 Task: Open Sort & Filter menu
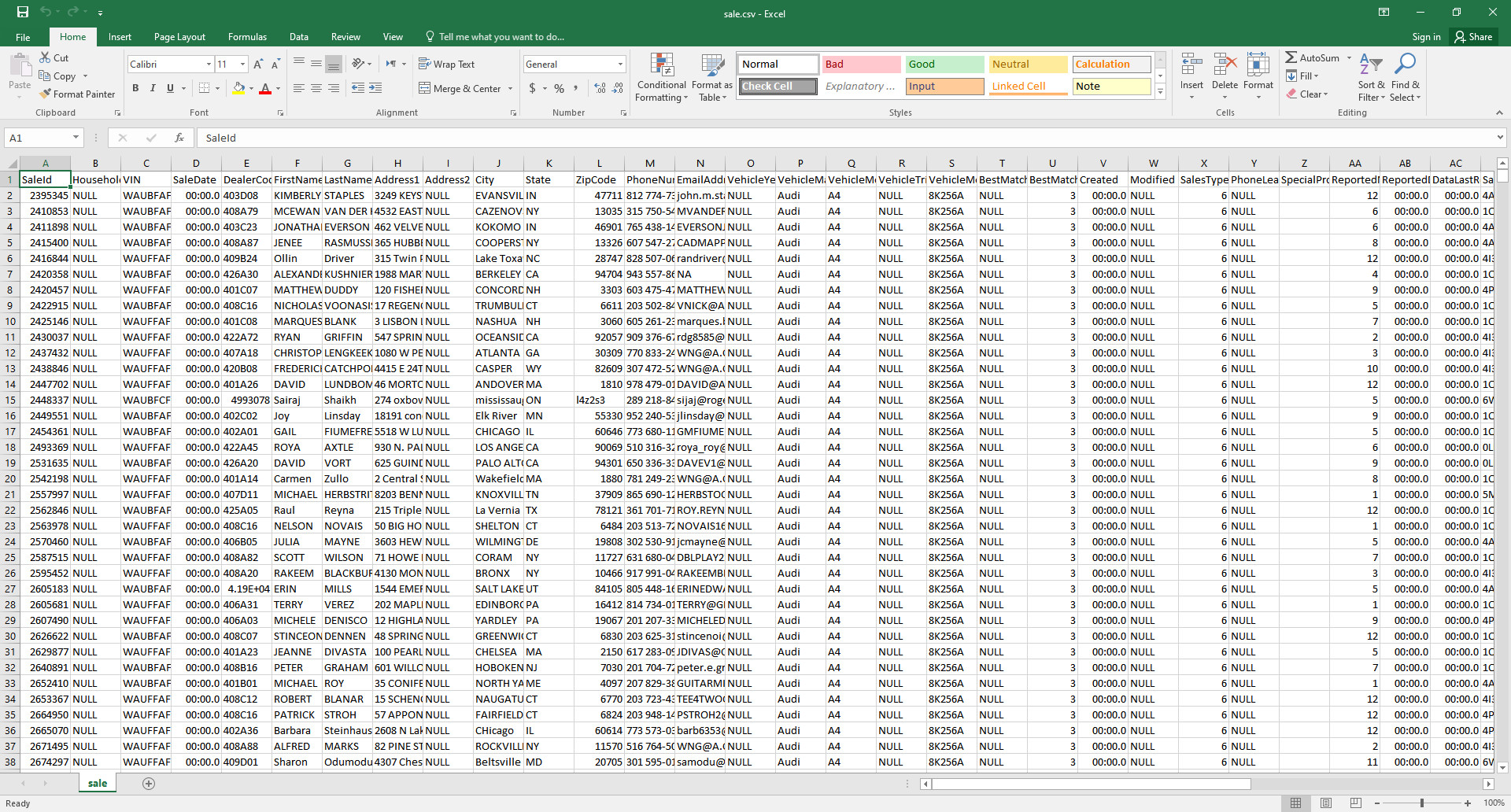click(x=1371, y=78)
